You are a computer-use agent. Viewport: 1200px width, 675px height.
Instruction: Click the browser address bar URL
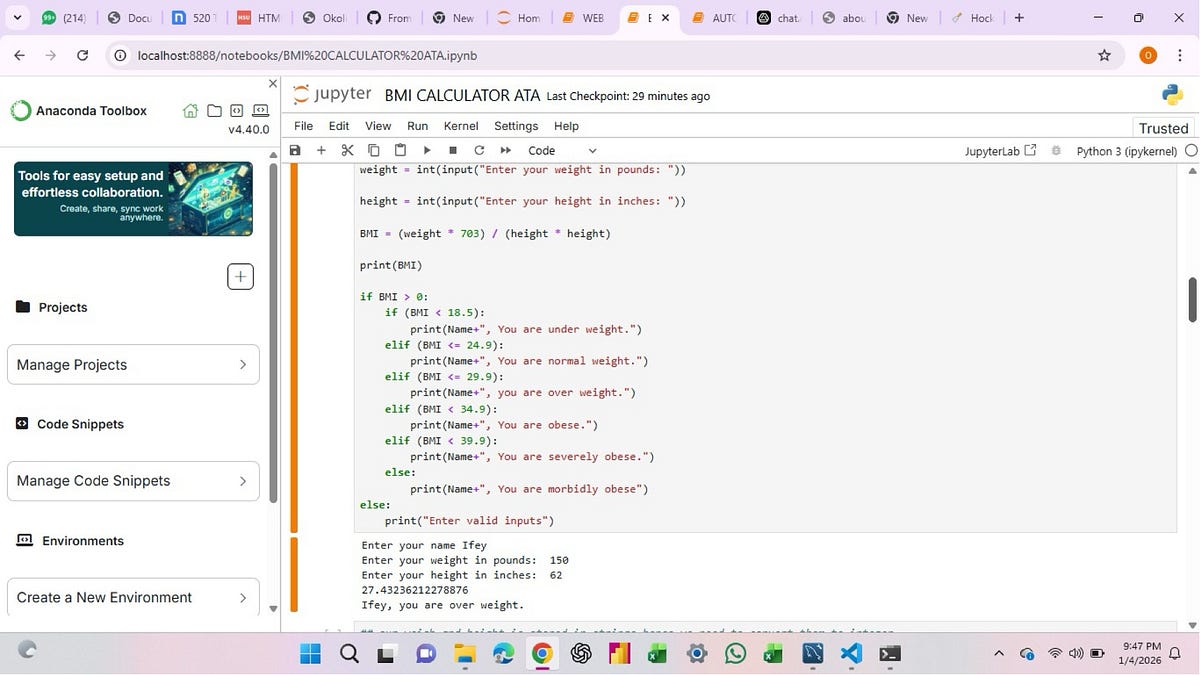coord(307,55)
